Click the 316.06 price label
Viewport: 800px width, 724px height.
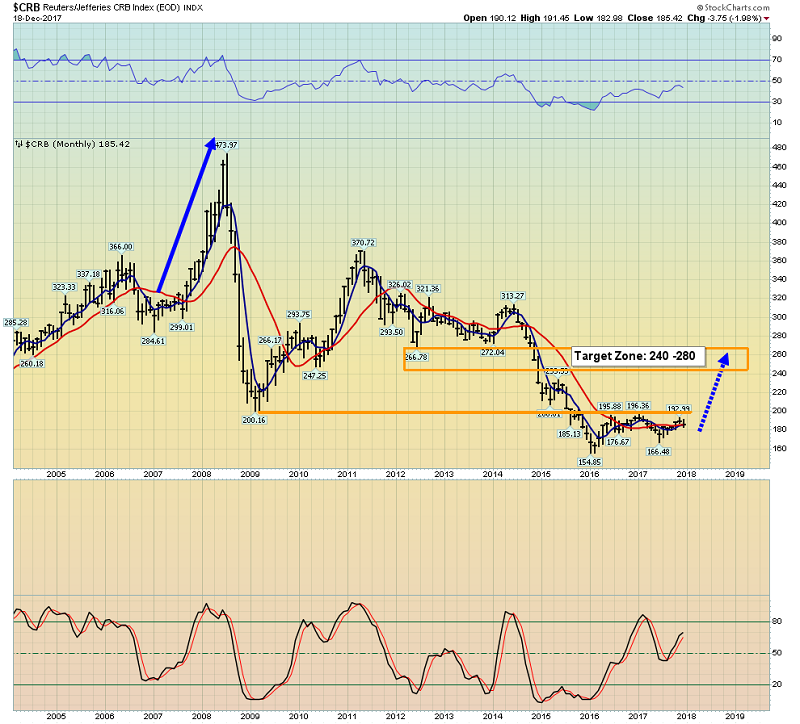coord(113,311)
